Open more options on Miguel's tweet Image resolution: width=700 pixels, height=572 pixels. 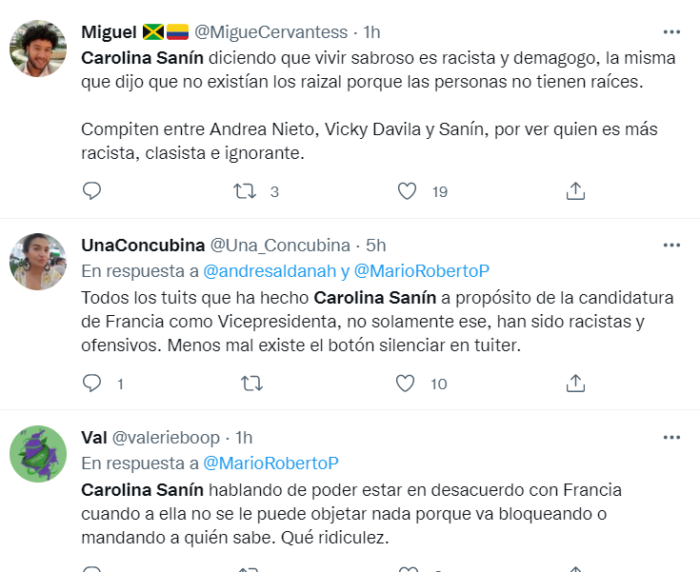click(x=672, y=32)
